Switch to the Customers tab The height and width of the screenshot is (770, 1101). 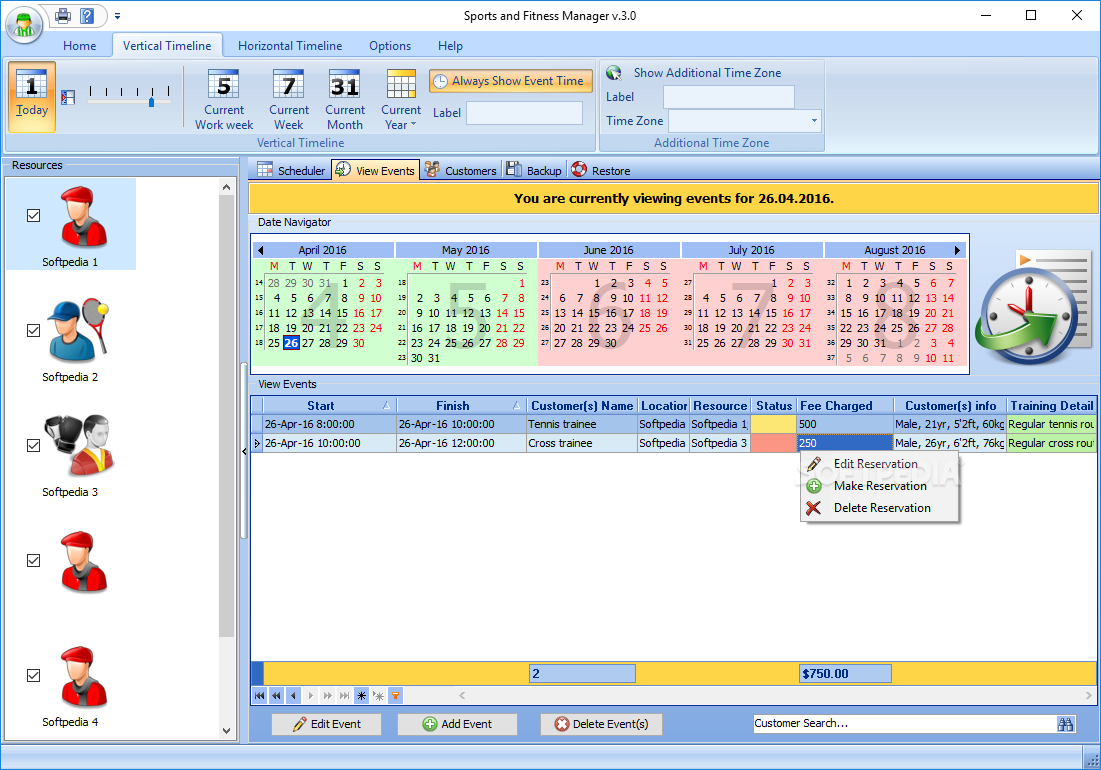coord(461,171)
